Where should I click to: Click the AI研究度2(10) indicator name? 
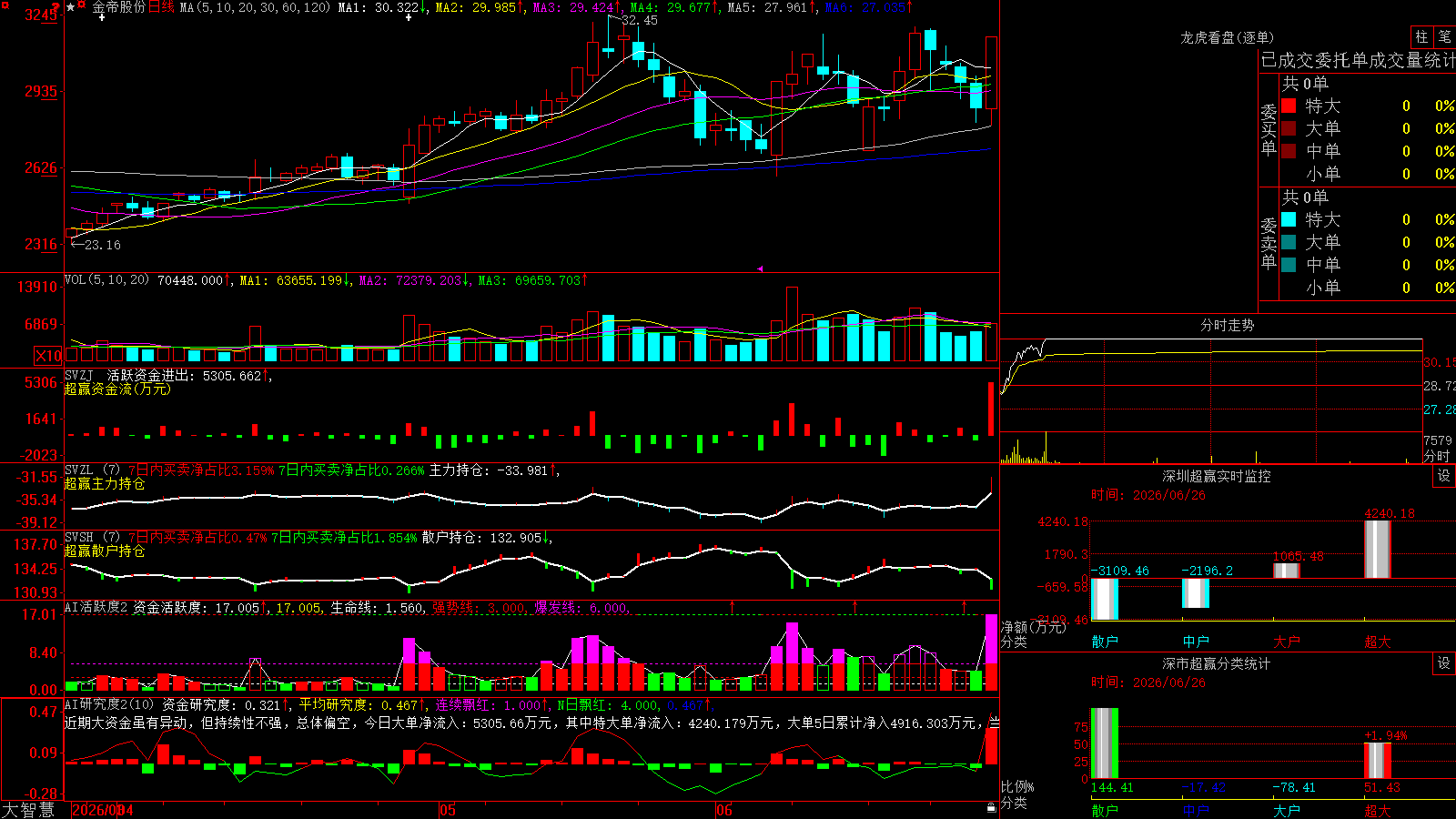[x=109, y=704]
